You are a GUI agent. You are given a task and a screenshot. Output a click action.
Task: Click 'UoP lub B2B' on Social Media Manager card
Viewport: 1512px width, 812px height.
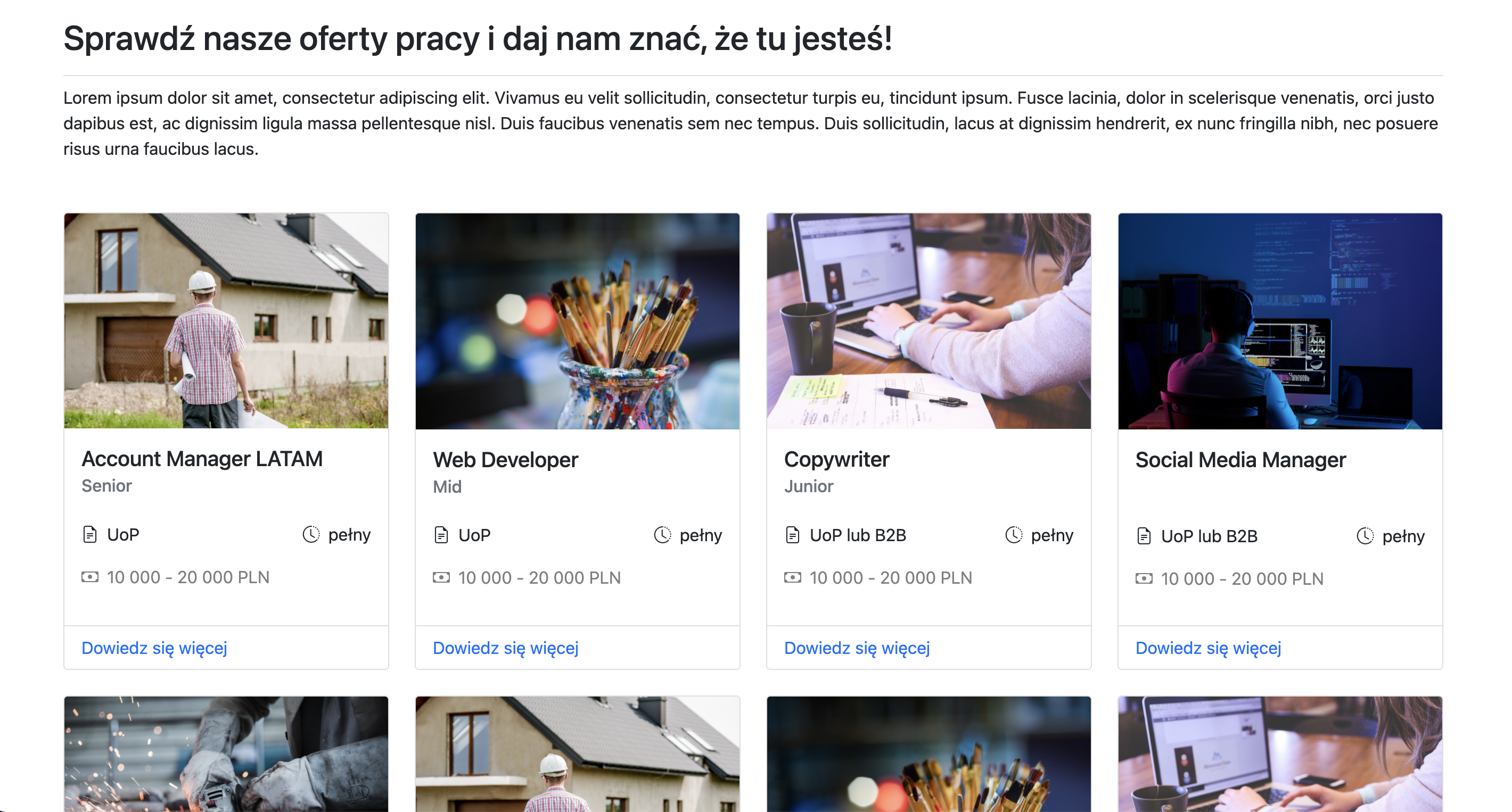1210,536
